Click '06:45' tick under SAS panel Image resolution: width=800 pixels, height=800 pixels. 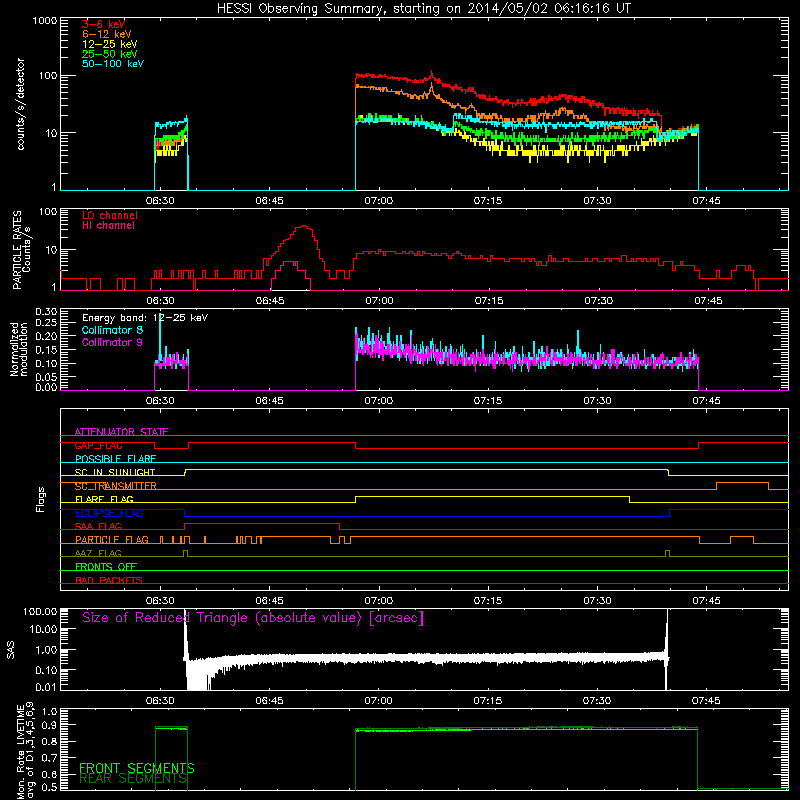pyautogui.click(x=269, y=701)
